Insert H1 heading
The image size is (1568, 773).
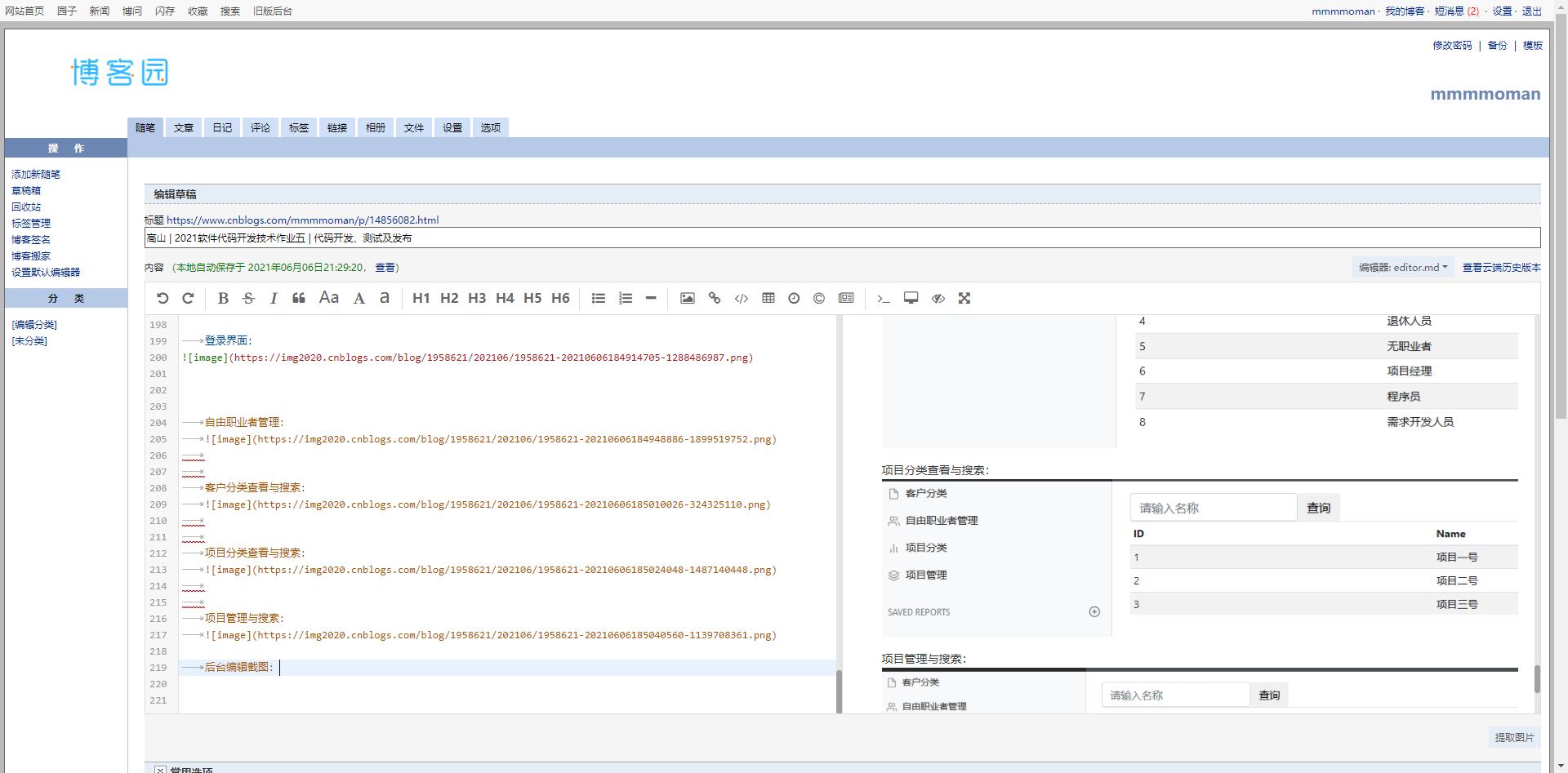(421, 299)
